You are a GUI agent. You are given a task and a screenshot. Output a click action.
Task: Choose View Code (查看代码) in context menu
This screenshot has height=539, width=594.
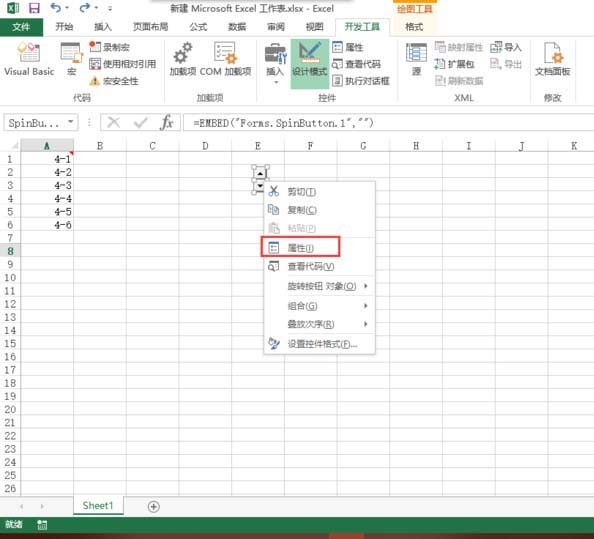(x=319, y=266)
